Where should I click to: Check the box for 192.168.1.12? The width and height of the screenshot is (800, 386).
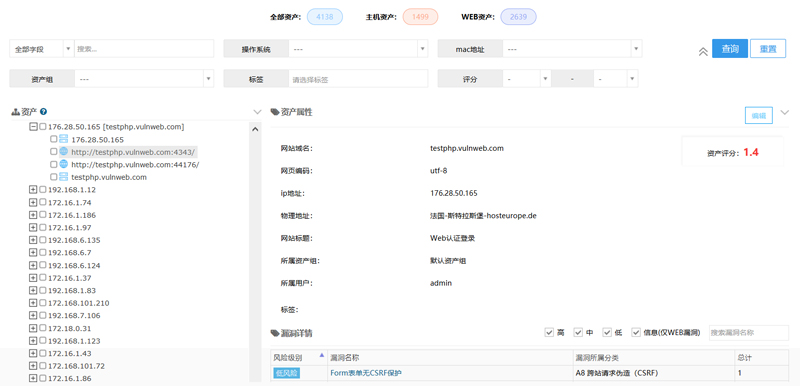[x=43, y=190]
